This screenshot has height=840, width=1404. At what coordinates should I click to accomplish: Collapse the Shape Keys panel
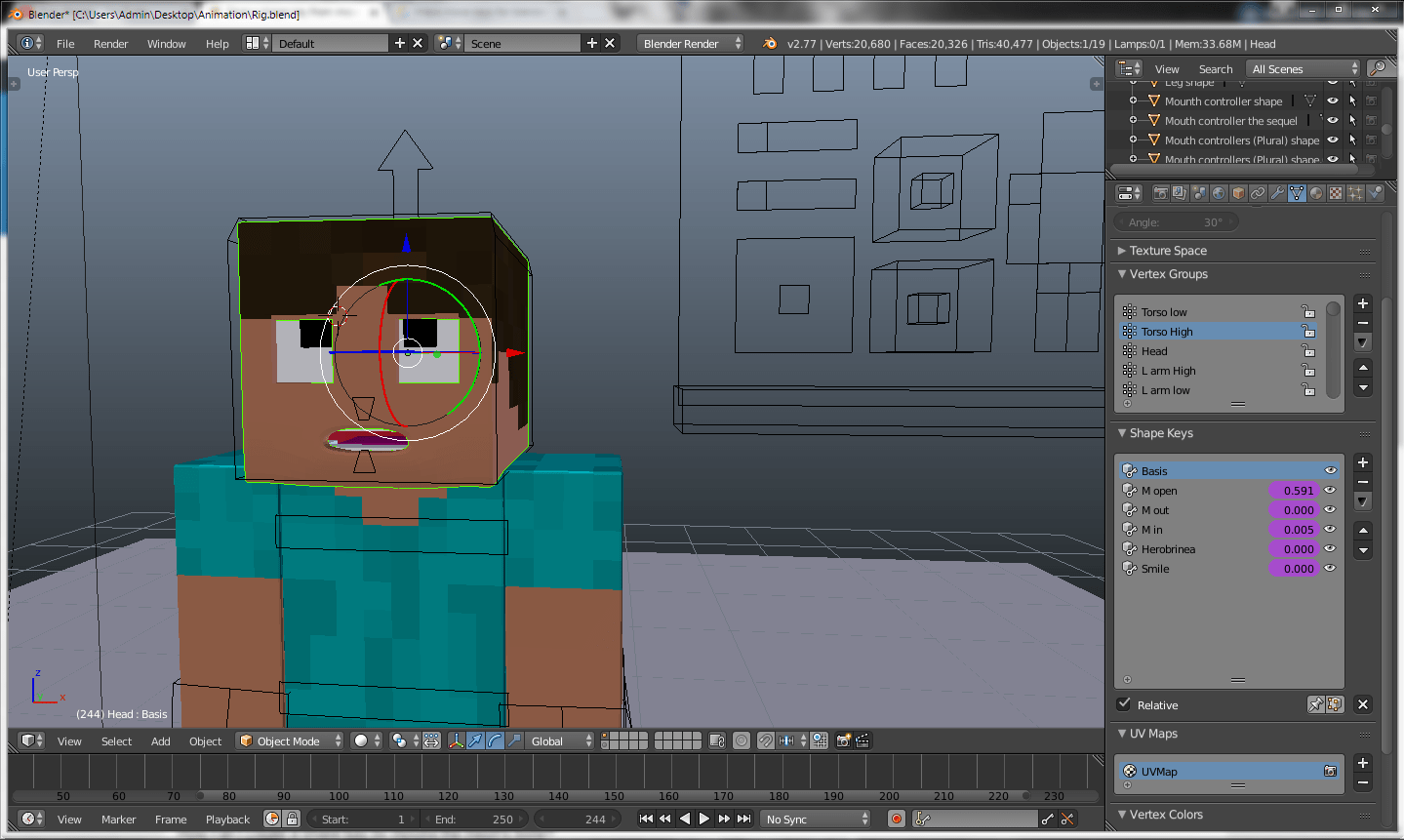click(1122, 433)
